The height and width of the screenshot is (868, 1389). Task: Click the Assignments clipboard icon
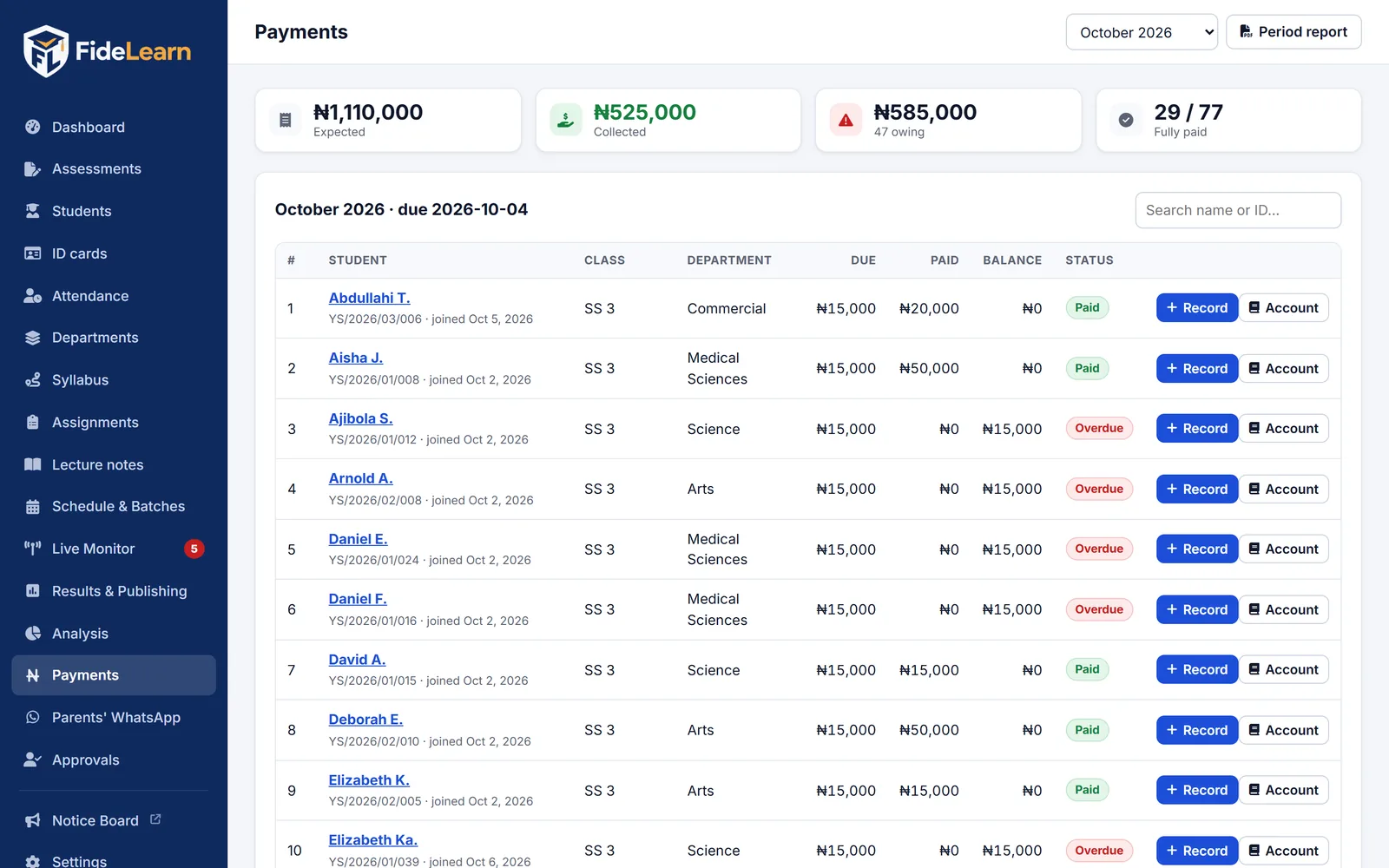tap(33, 423)
